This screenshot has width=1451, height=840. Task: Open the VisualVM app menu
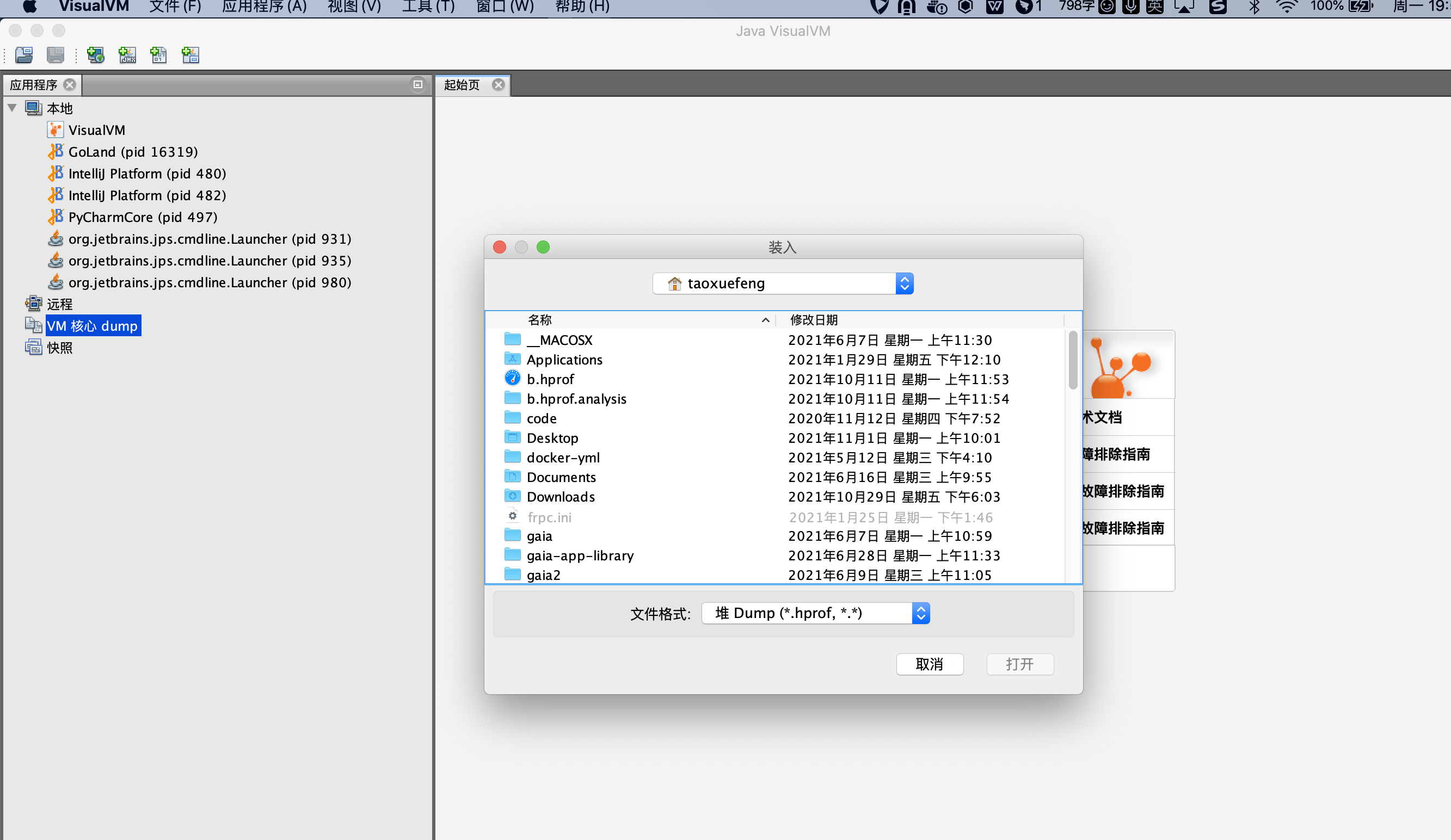[x=94, y=7]
